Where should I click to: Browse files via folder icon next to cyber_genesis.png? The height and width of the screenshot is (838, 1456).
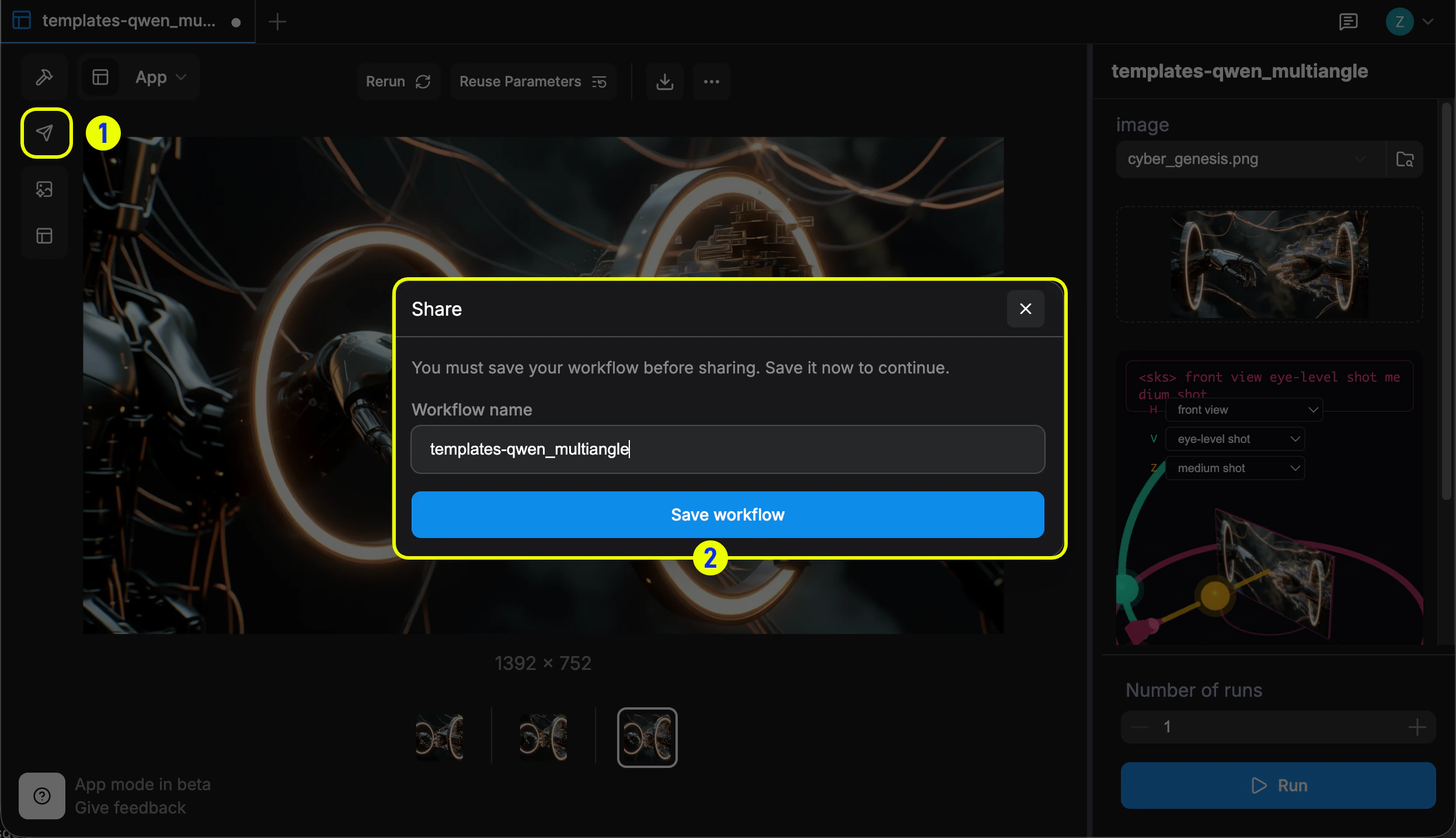pos(1405,158)
